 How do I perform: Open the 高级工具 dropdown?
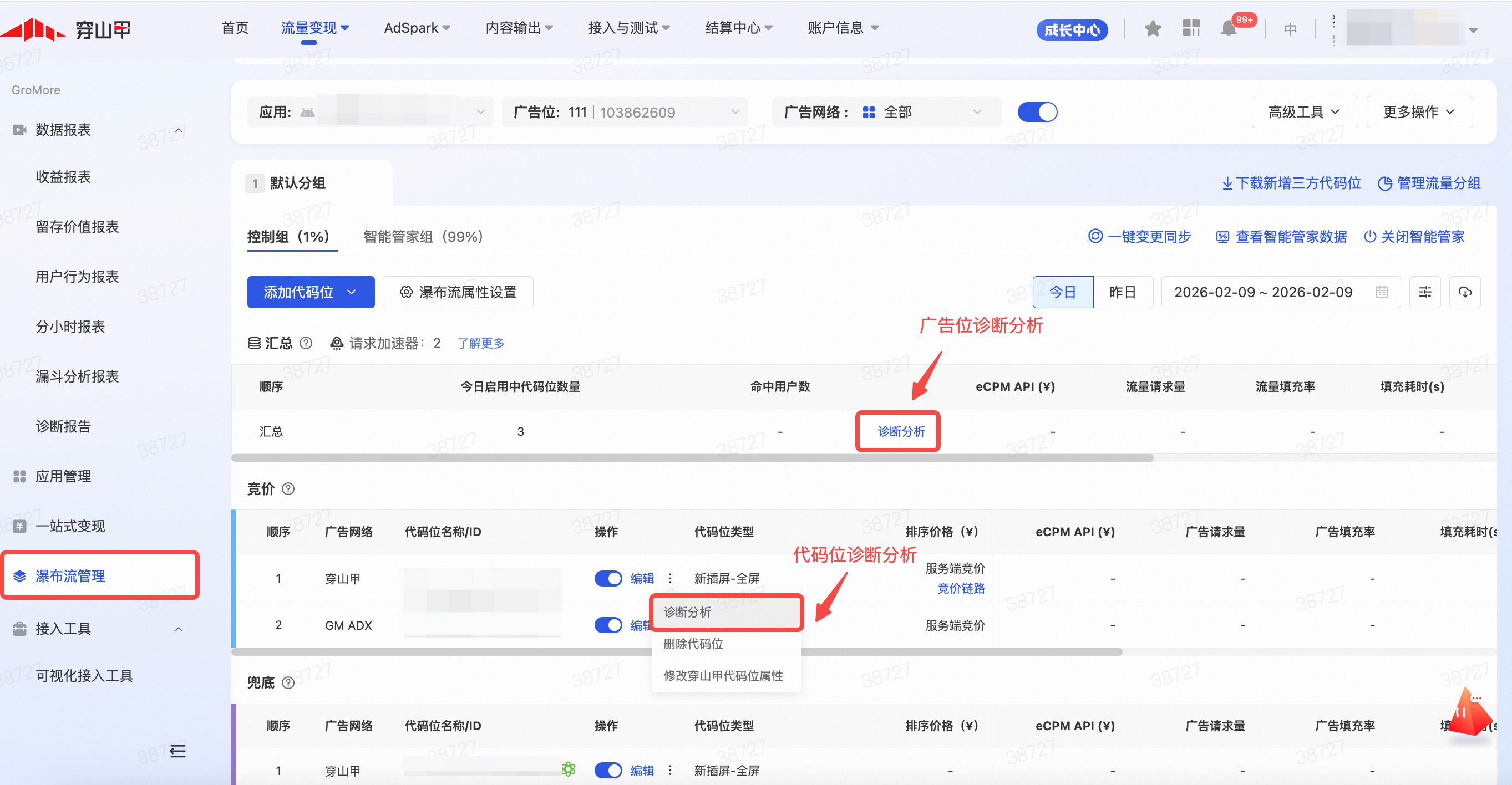coord(1303,112)
